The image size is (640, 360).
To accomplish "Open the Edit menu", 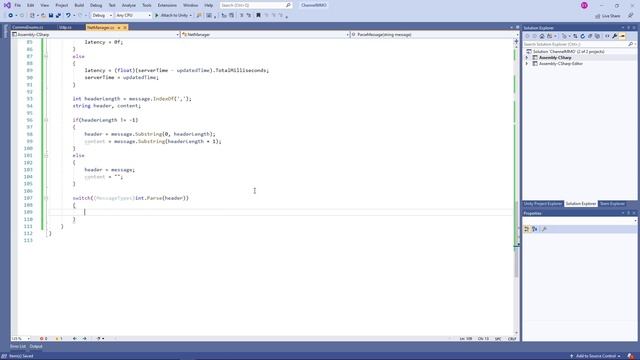I will [31, 5].
